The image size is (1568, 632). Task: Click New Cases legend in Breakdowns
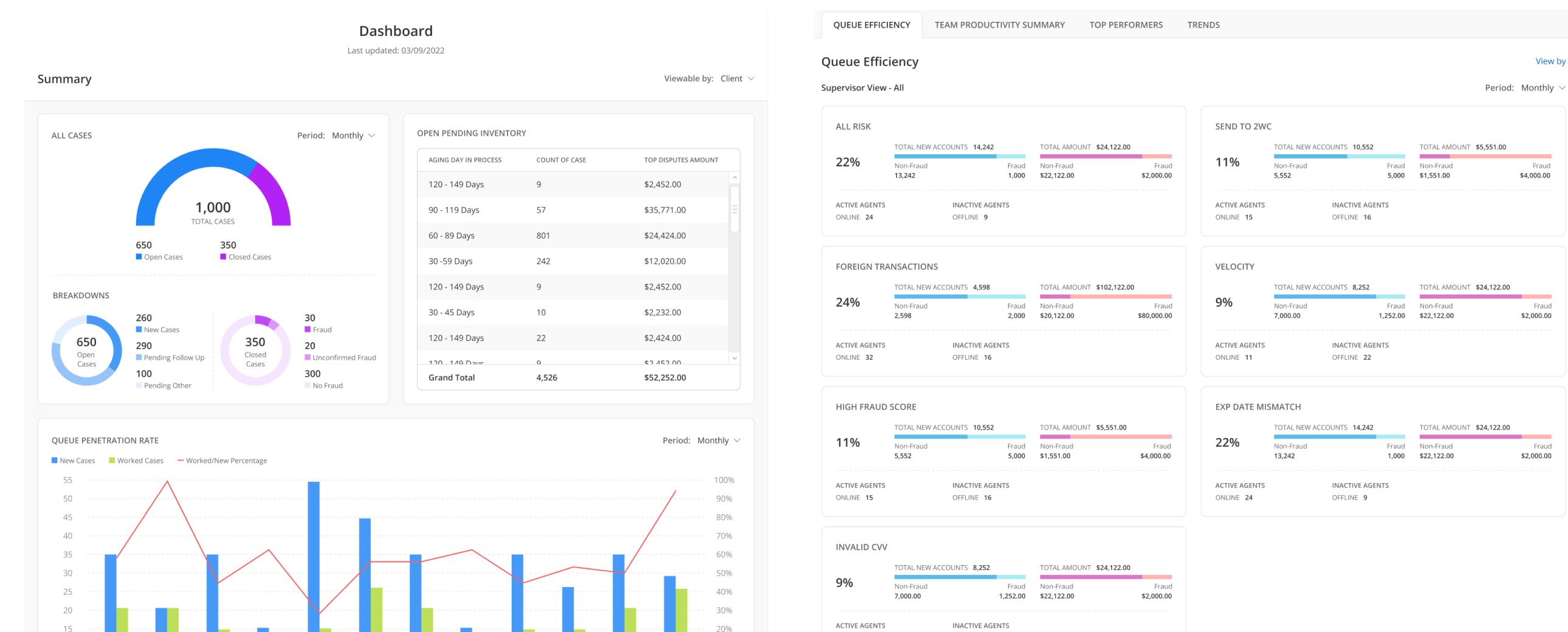tap(157, 329)
